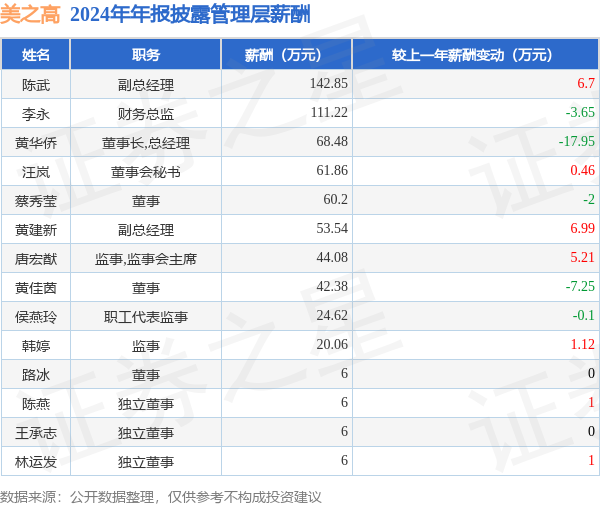Image resolution: width=600 pixels, height=506 pixels.
Task: Select the name 黄华侨
Action: click(36, 143)
